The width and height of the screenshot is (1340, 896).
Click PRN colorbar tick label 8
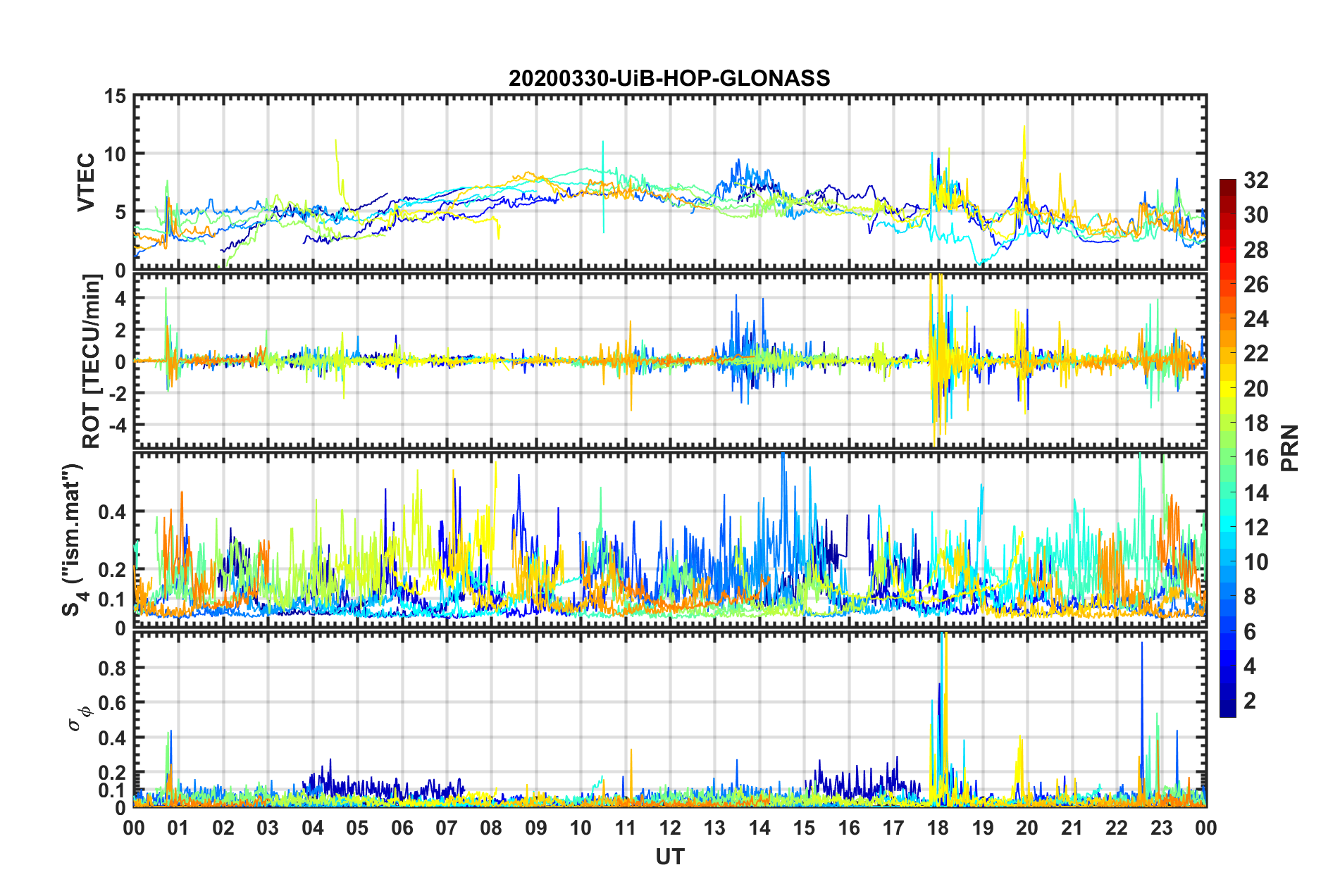[x=1250, y=597]
